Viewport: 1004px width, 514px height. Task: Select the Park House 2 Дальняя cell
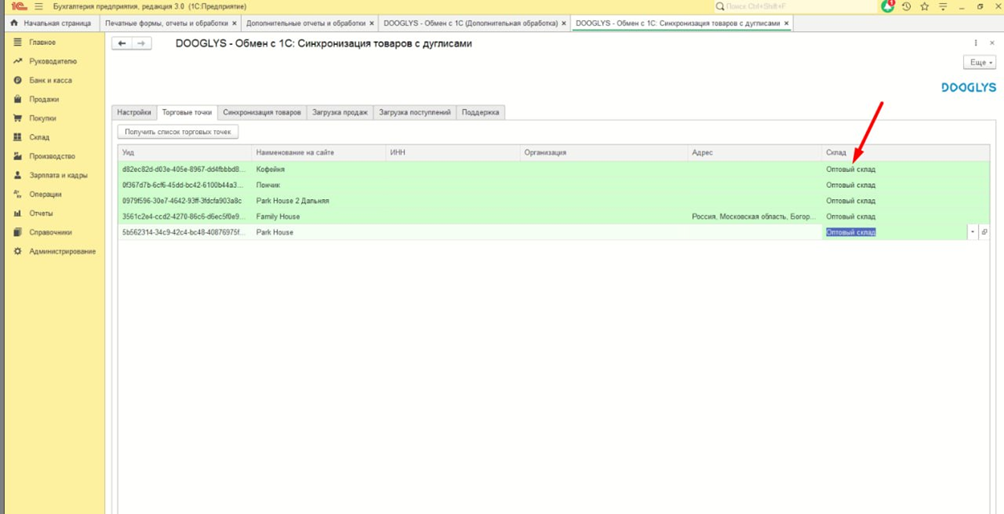(318, 201)
